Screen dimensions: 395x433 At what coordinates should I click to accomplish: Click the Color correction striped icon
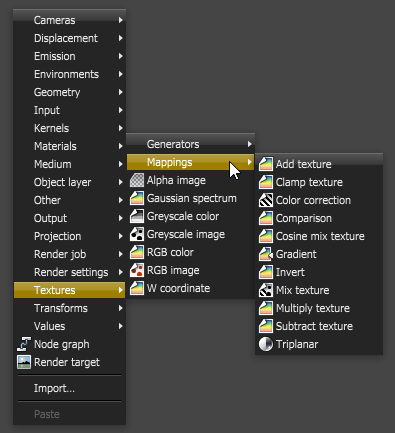tap(266, 200)
